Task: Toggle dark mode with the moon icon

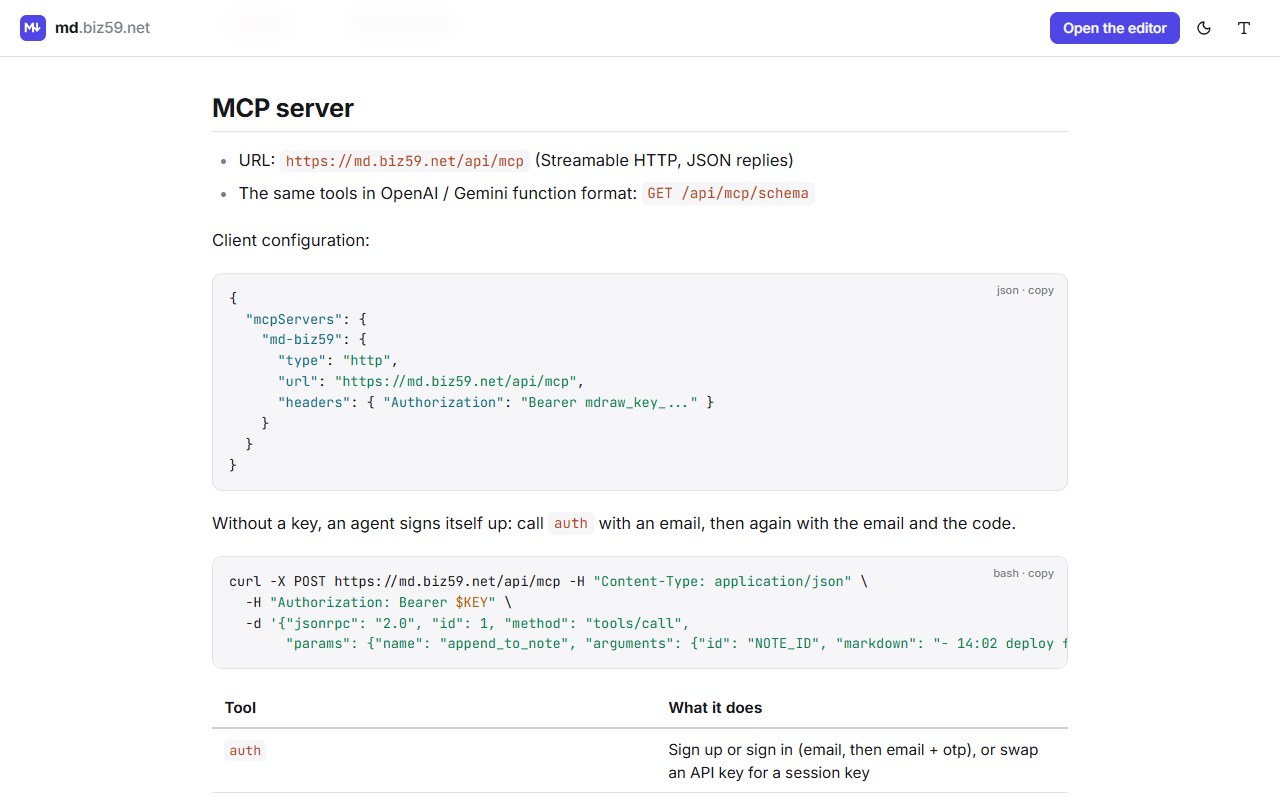Action: pos(1204,28)
